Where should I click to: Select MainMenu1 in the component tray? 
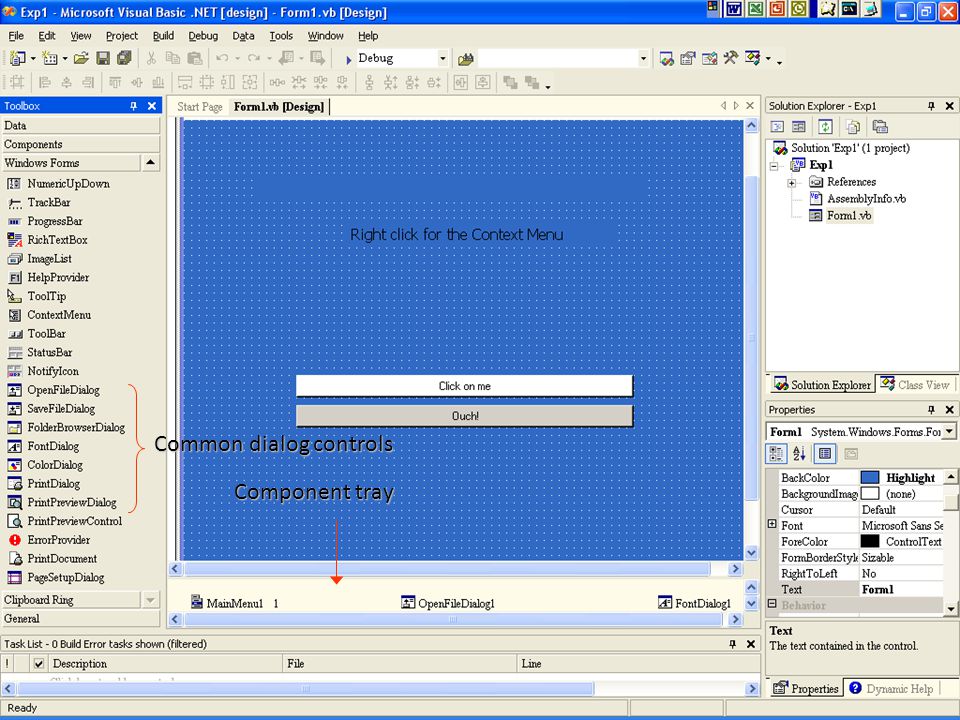coord(227,603)
